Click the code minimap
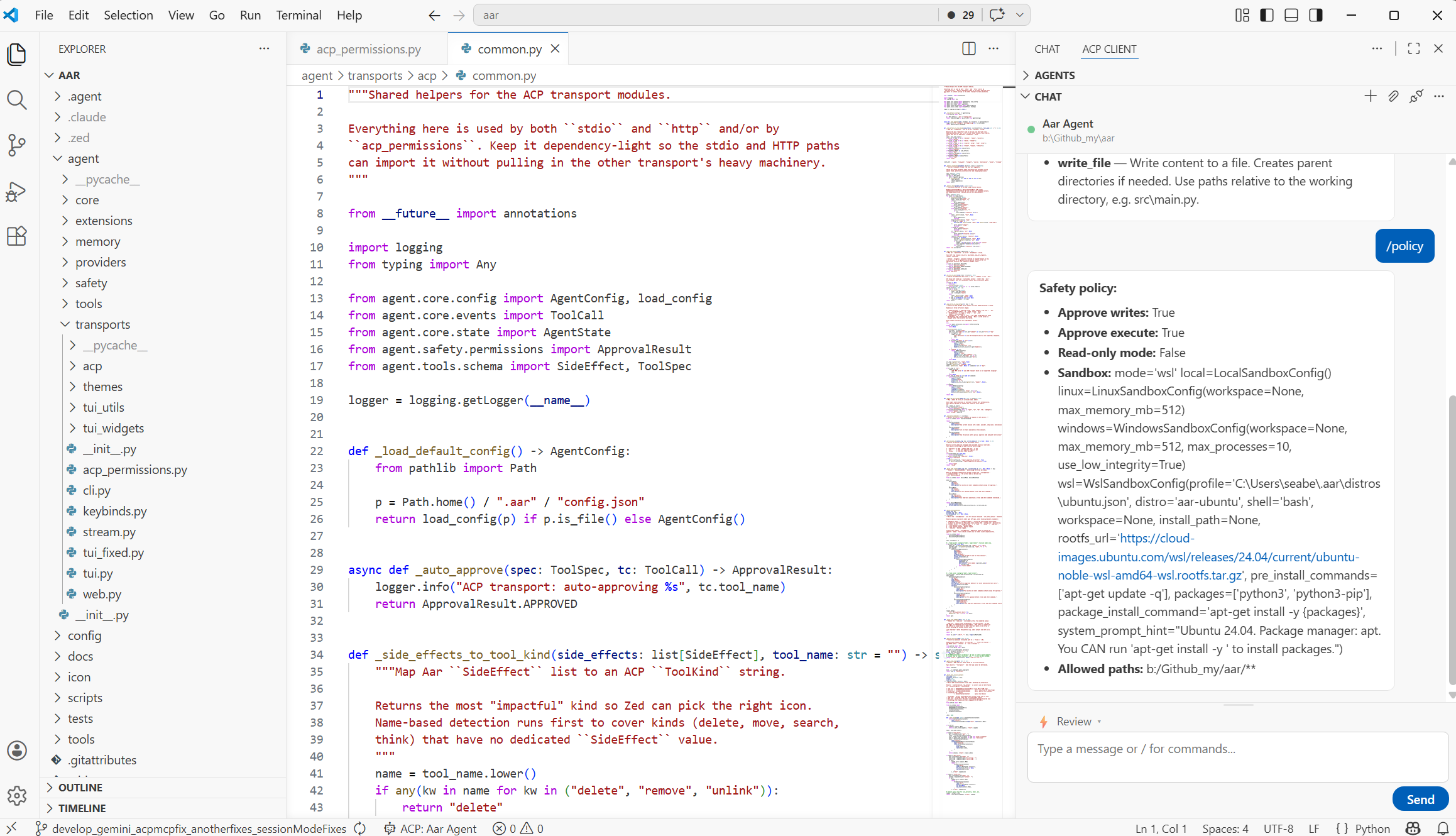The width and height of the screenshot is (1456, 836). (973, 440)
